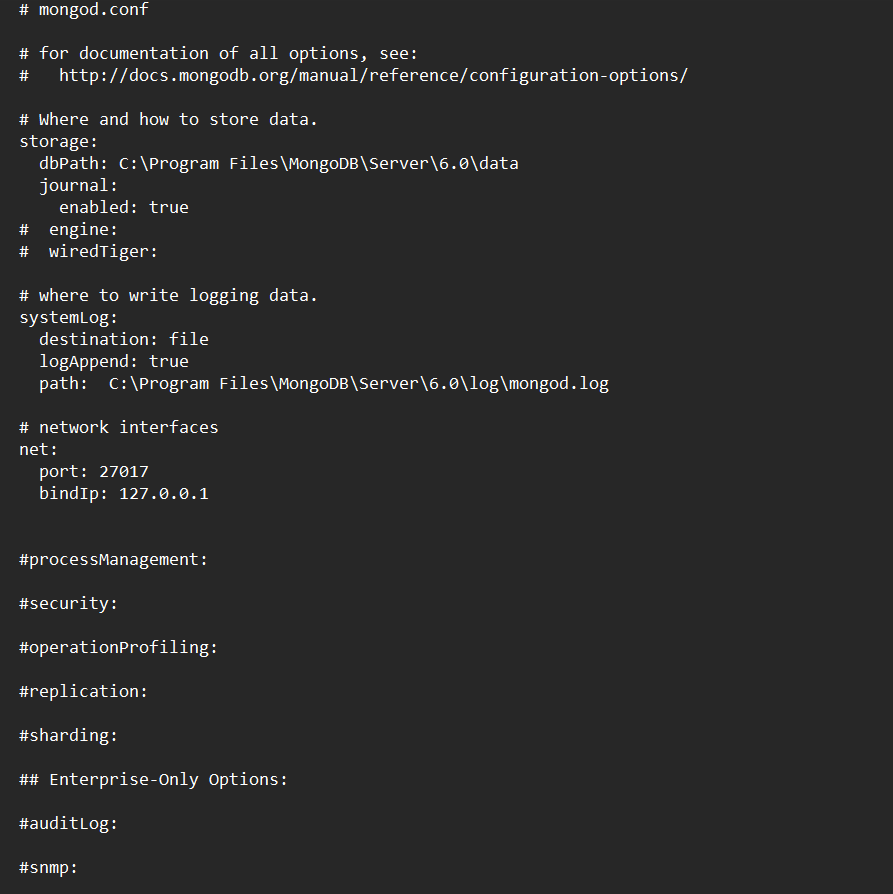Click the "journal:" key

(x=78, y=185)
